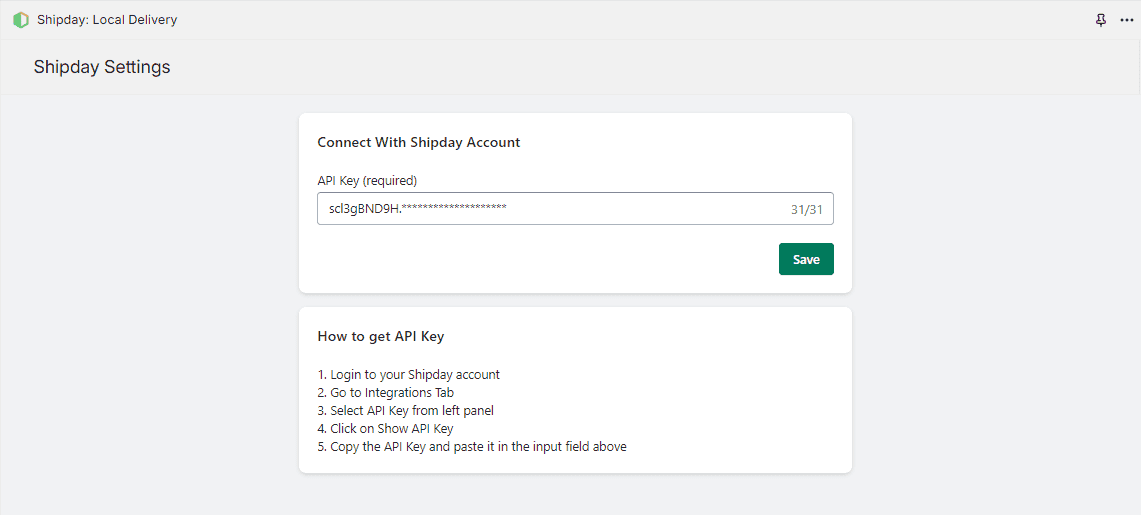Click the 'API Key (required)' field label
The image size is (1141, 515).
[x=367, y=181]
